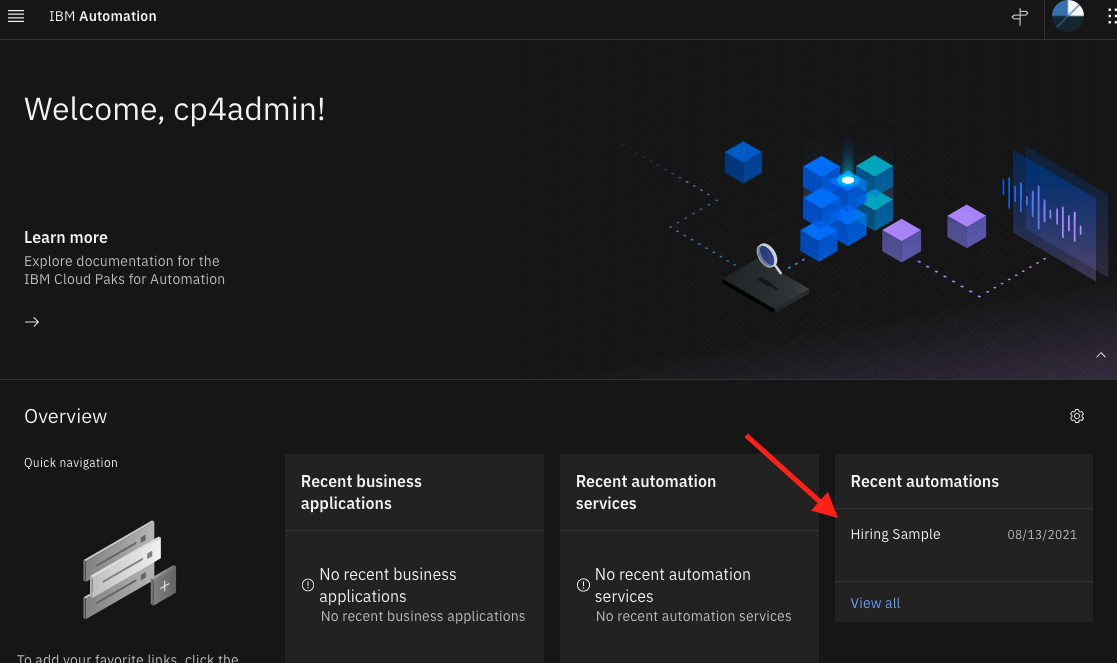Click View all recent automations

click(875, 603)
